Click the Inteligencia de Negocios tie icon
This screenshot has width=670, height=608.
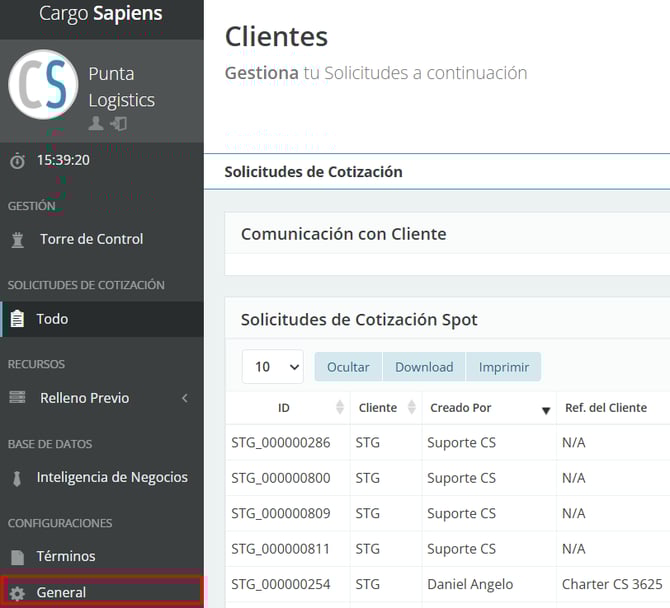[x=17, y=478]
